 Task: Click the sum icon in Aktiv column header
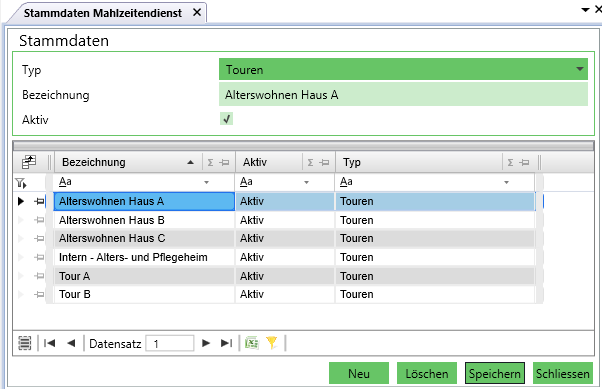point(310,162)
